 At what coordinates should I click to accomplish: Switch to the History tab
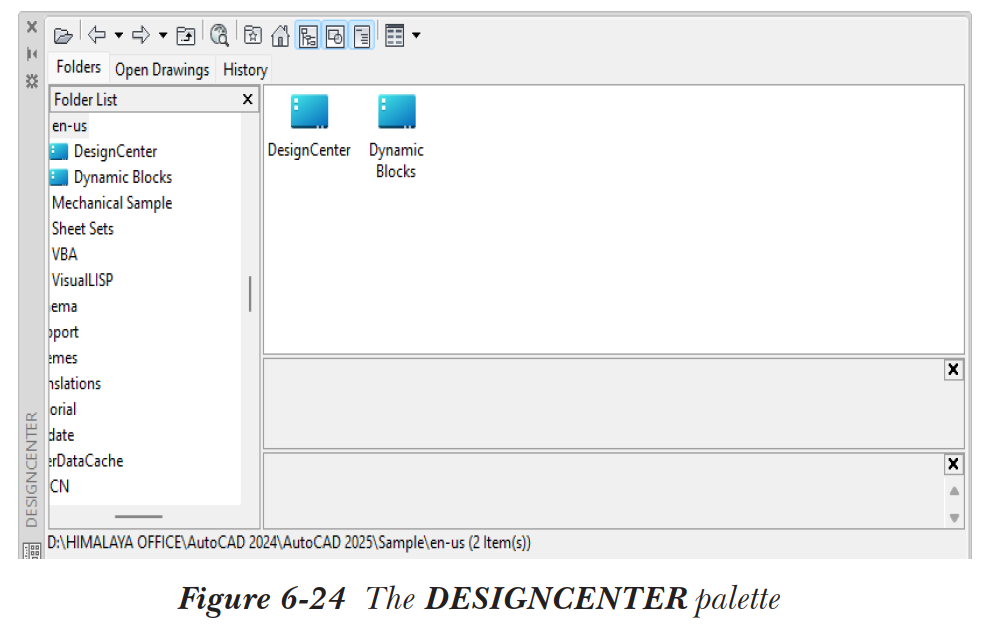click(245, 70)
